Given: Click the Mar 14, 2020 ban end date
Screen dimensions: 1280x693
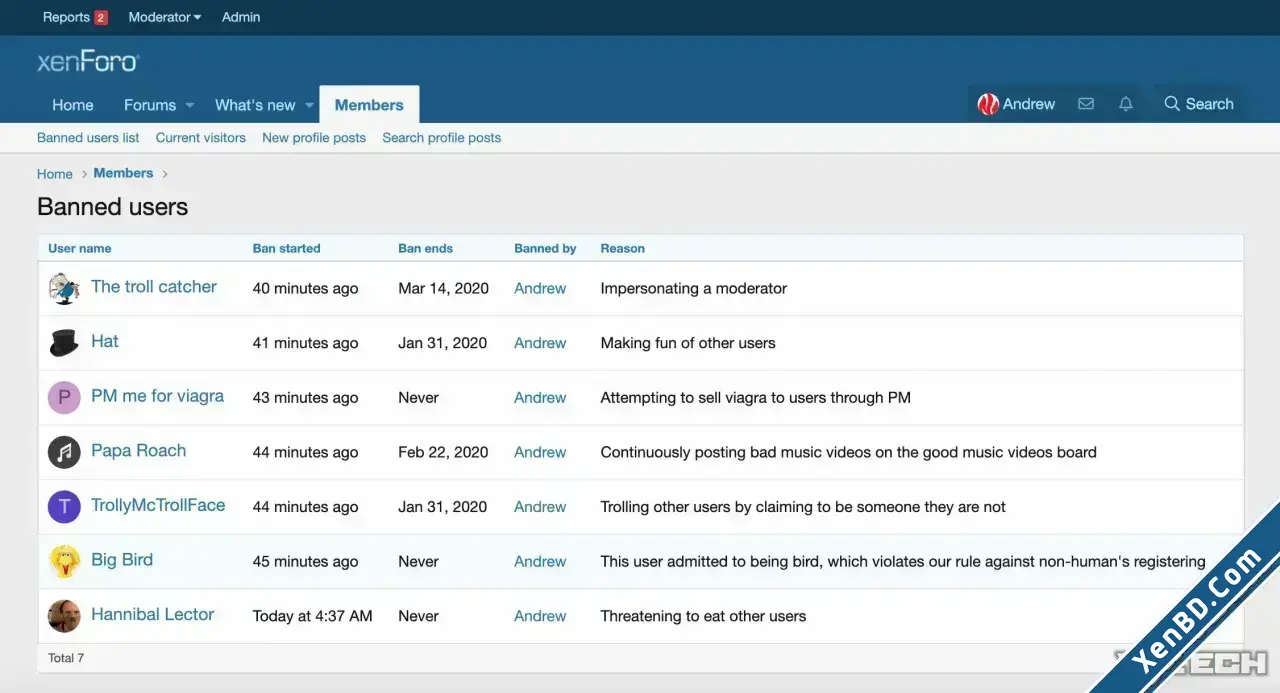Looking at the screenshot, I should coord(443,288).
